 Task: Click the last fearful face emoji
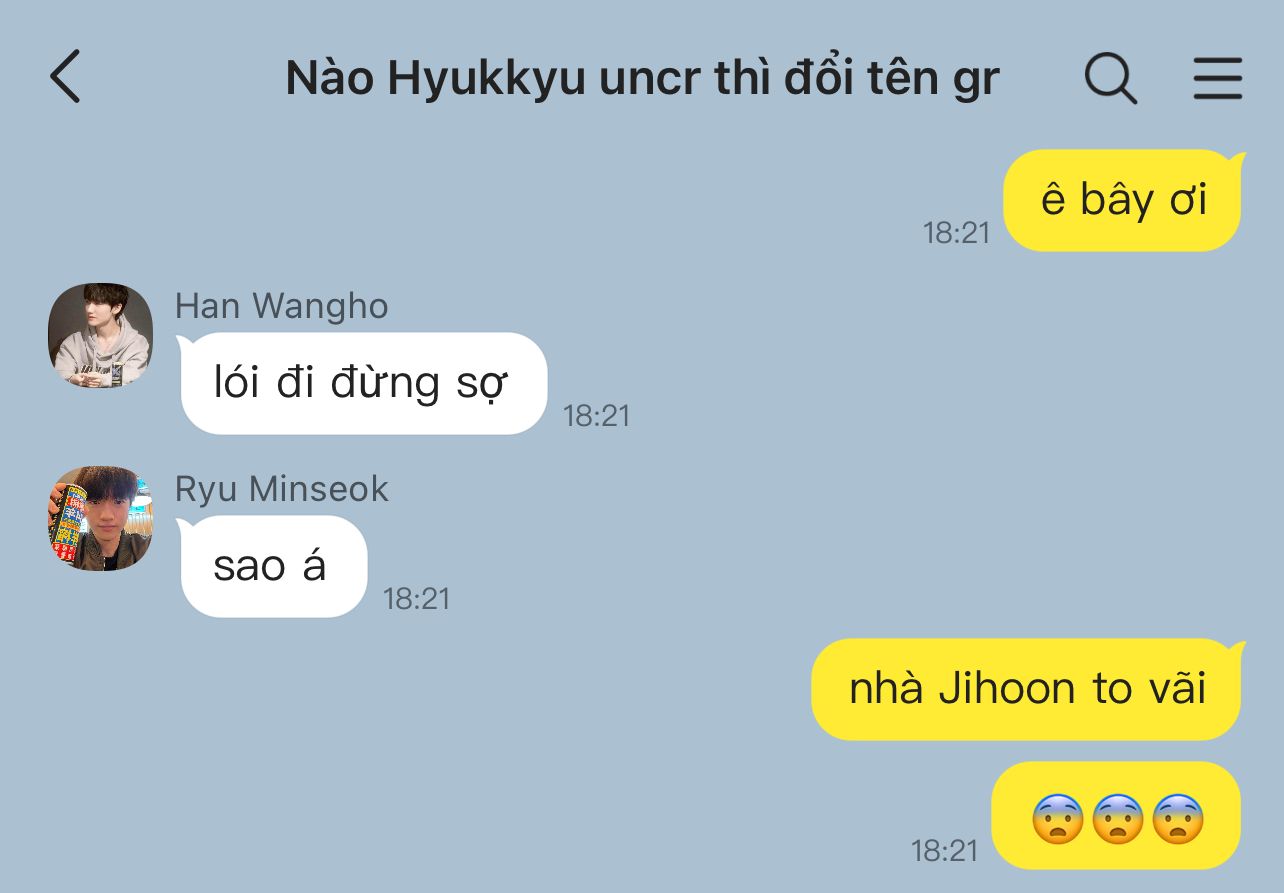1177,819
